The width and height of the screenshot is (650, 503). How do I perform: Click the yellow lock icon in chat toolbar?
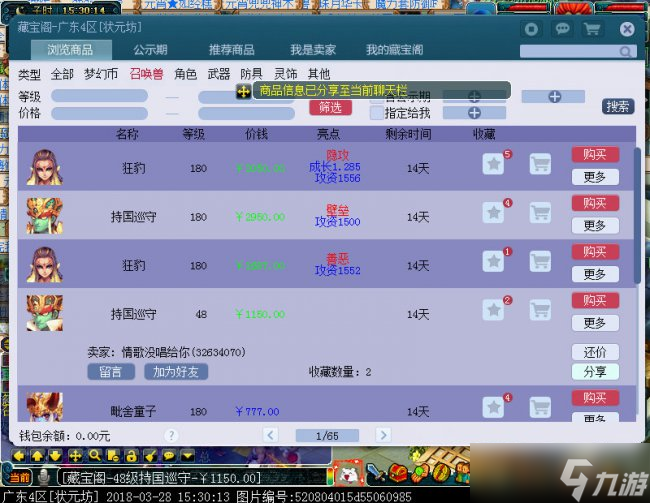[131, 456]
